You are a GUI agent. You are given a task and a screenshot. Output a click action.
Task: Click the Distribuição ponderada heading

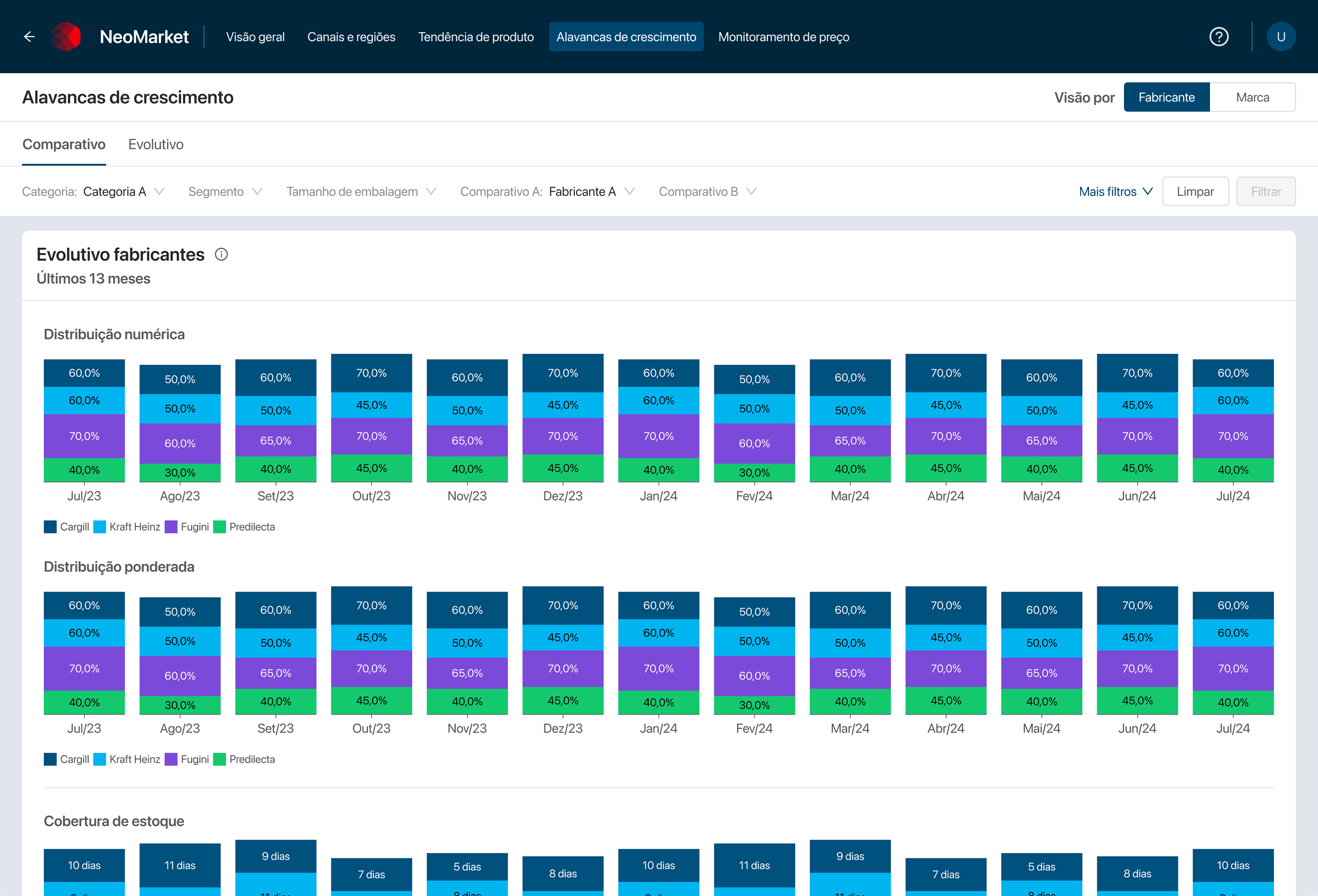pyautogui.click(x=119, y=567)
